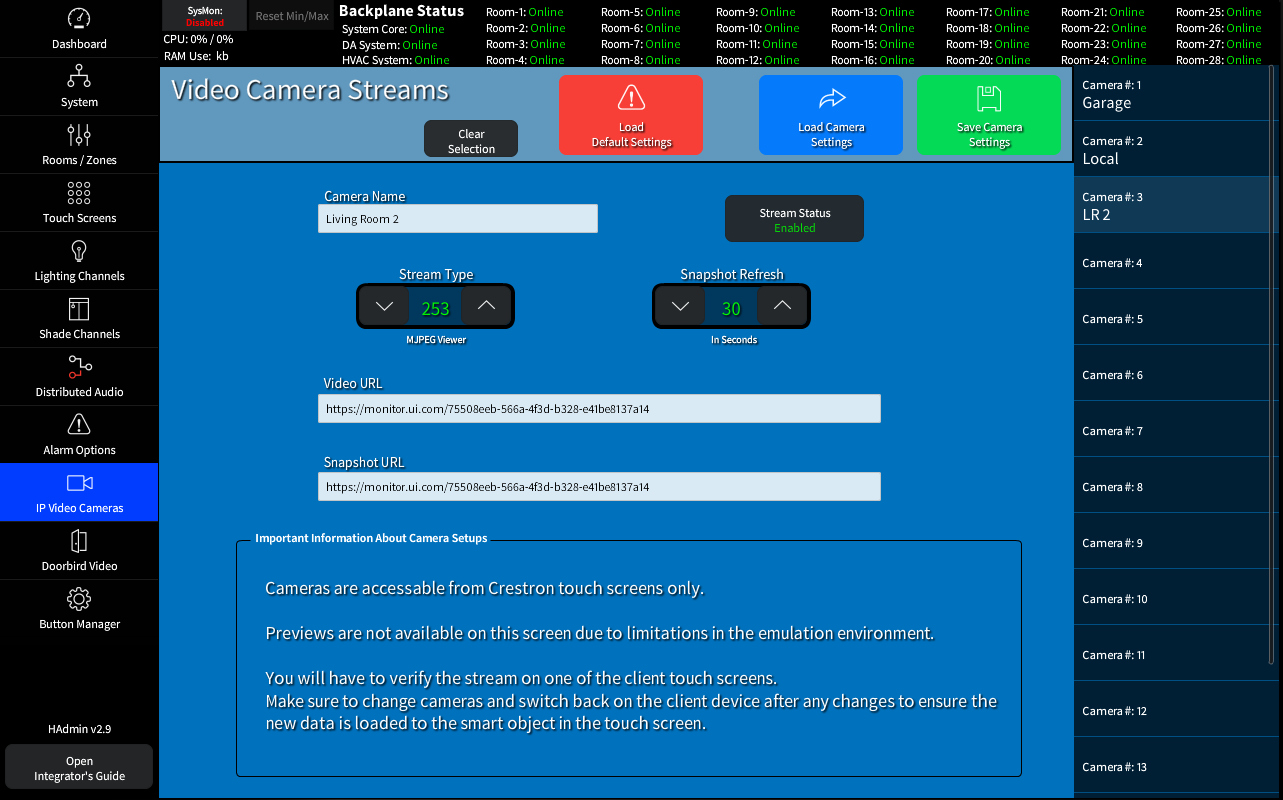Screen dimensions: 1283x800
Task: Click the Video URL input field
Action: point(599,408)
